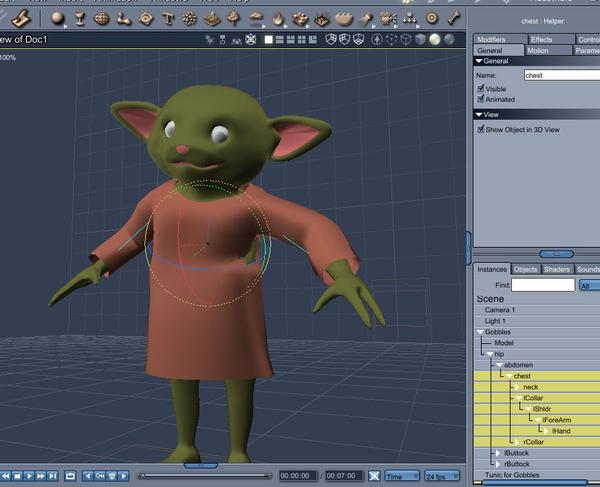This screenshot has height=487, width=600.
Task: Click the Find search field
Action: pyautogui.click(x=543, y=285)
